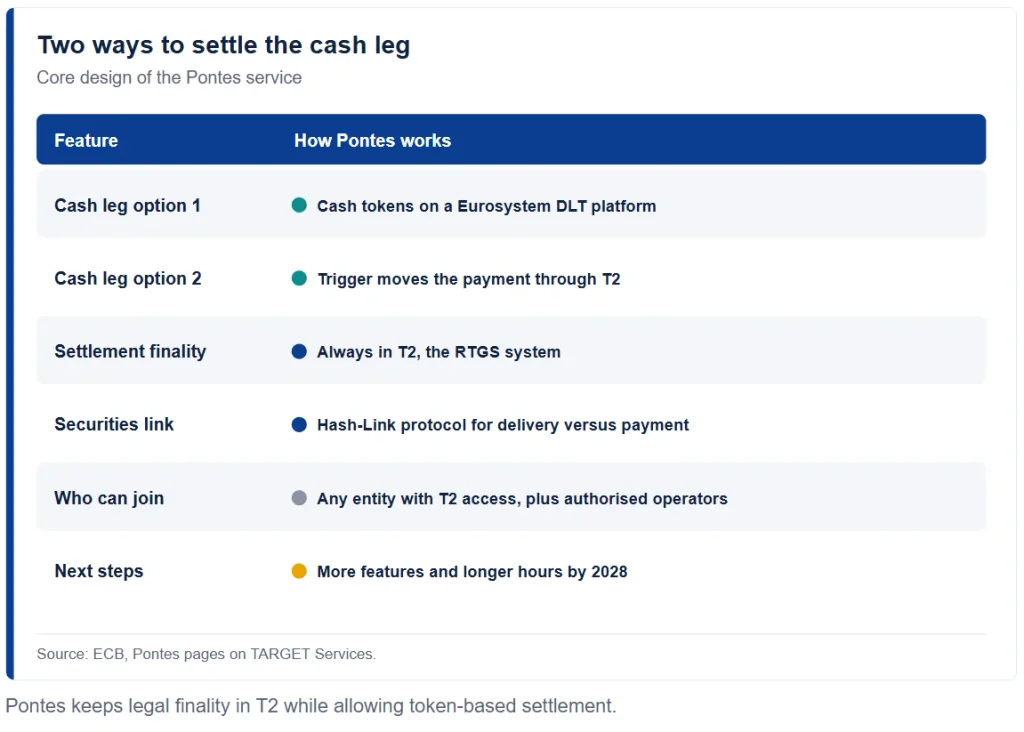Click the teal dot beside Cash tokens
The image size is (1024, 732).
pos(299,205)
